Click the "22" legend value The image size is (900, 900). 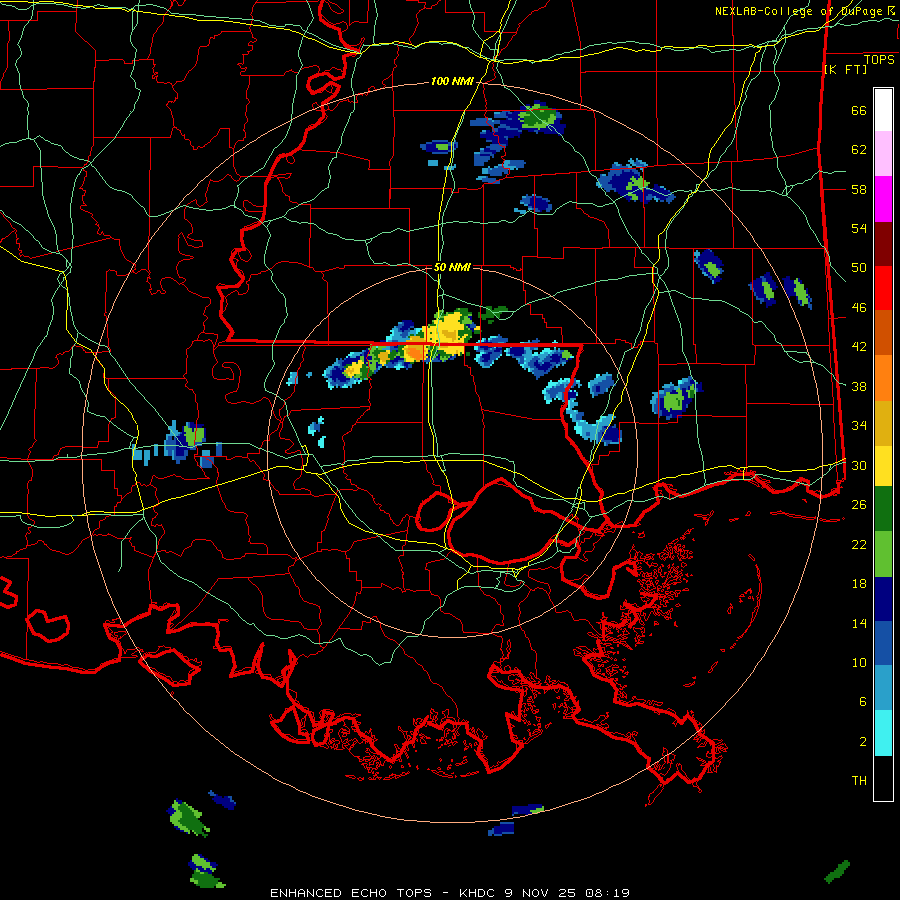click(x=859, y=544)
